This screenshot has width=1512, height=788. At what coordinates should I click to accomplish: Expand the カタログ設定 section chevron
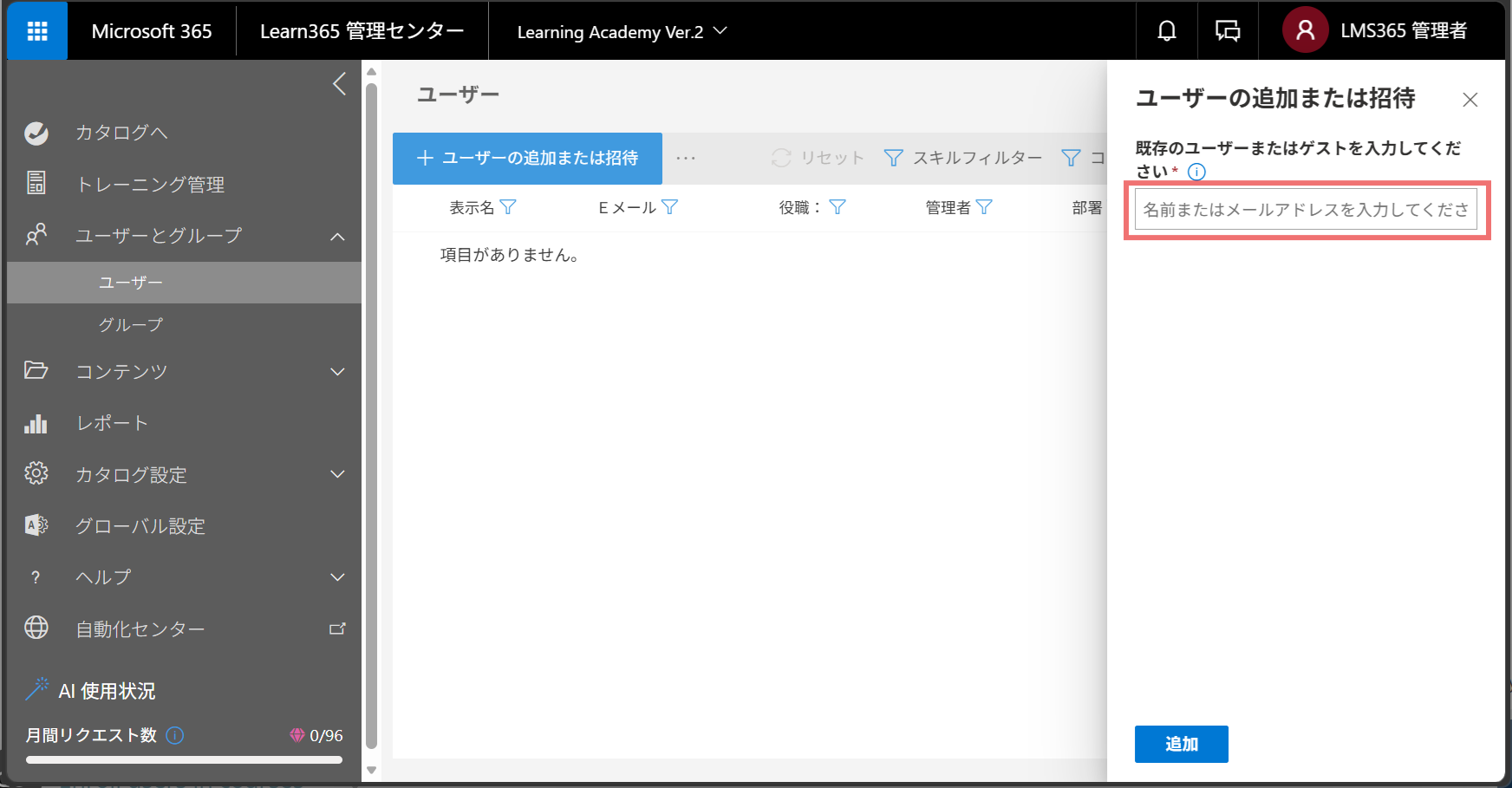click(337, 474)
